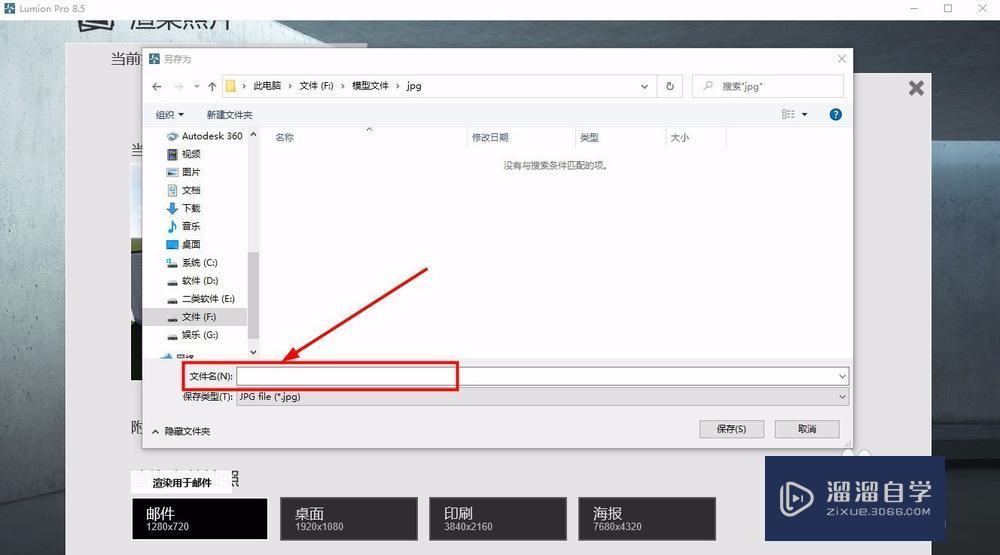Open the 组织 menu
This screenshot has width=1000, height=555.
tap(170, 115)
